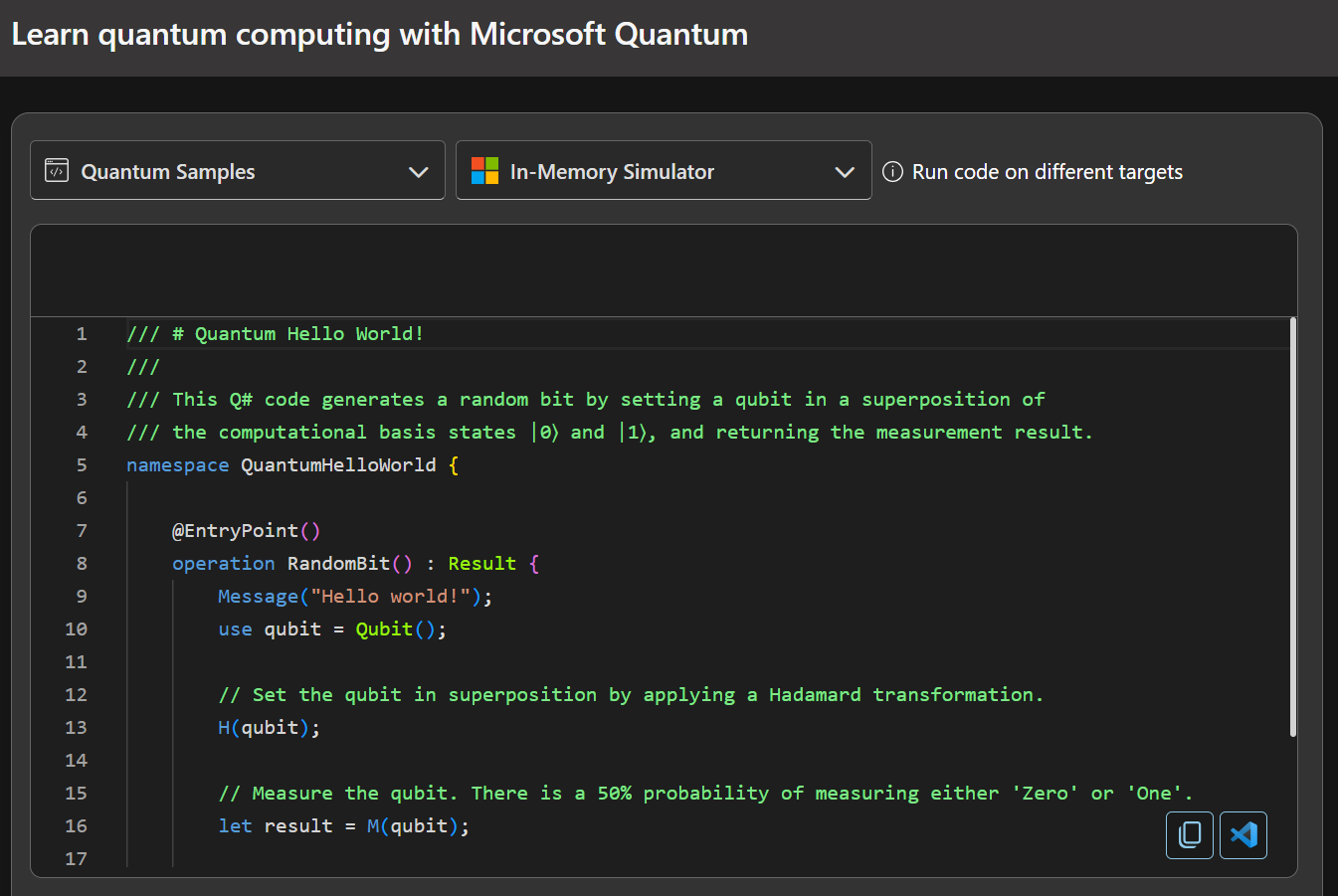Viewport: 1338px width, 896px height.
Task: Open the Quantum Samples dropdown label
Action: tap(167, 172)
